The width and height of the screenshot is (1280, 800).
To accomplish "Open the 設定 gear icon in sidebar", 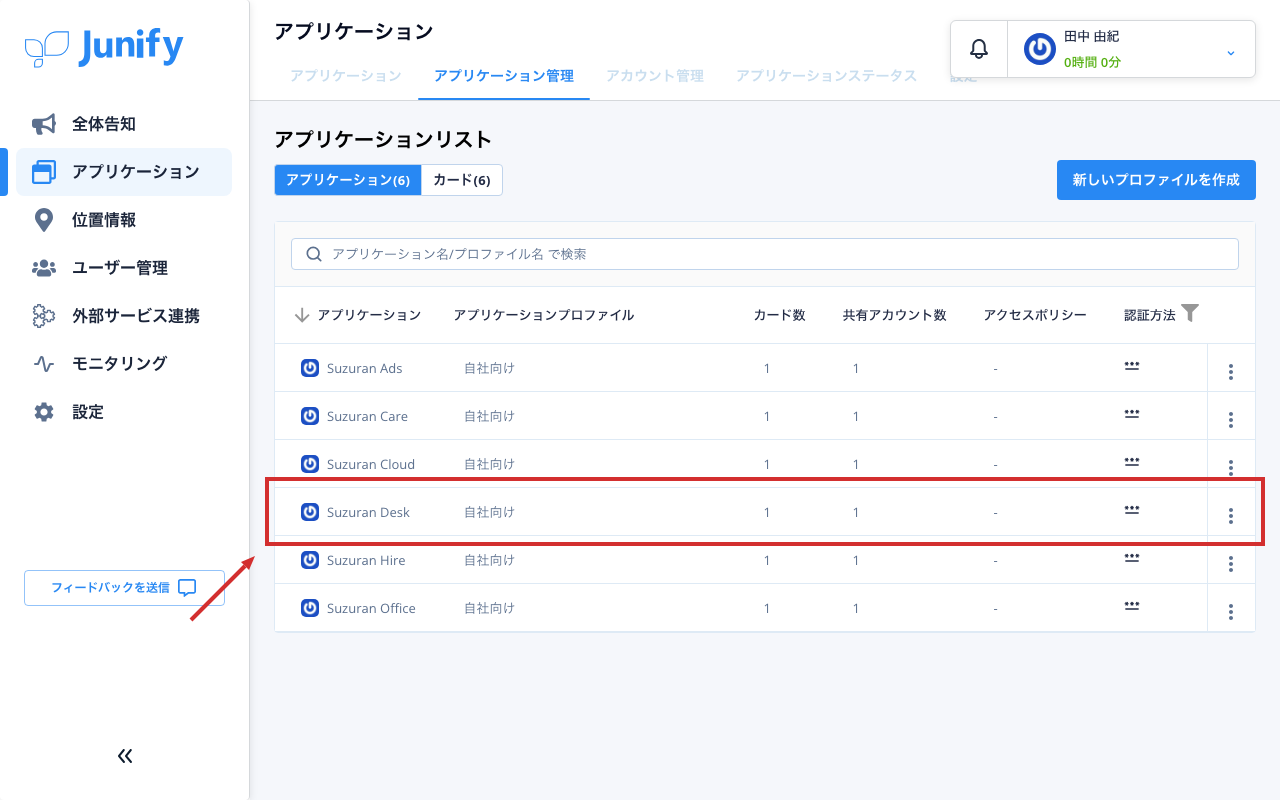I will pos(44,412).
